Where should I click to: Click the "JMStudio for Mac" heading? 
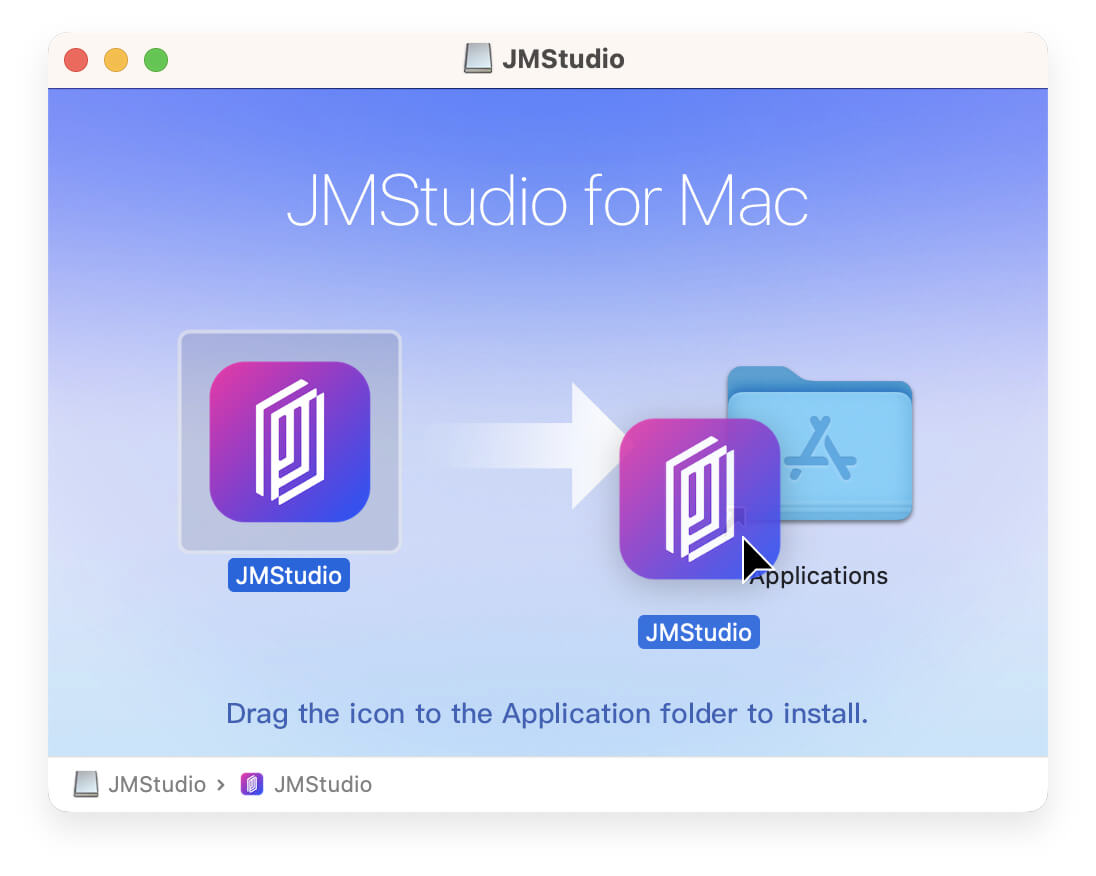[x=547, y=203]
